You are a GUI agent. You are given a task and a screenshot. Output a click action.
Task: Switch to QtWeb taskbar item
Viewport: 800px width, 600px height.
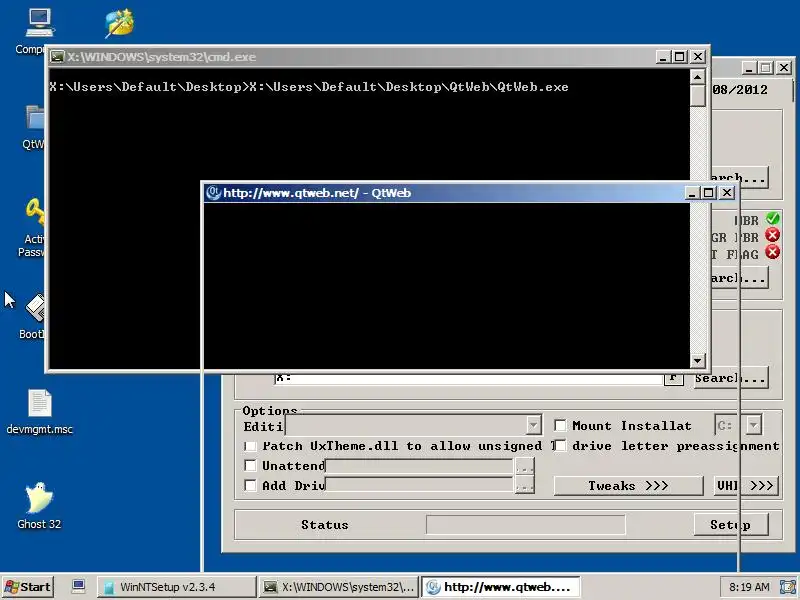(x=501, y=587)
